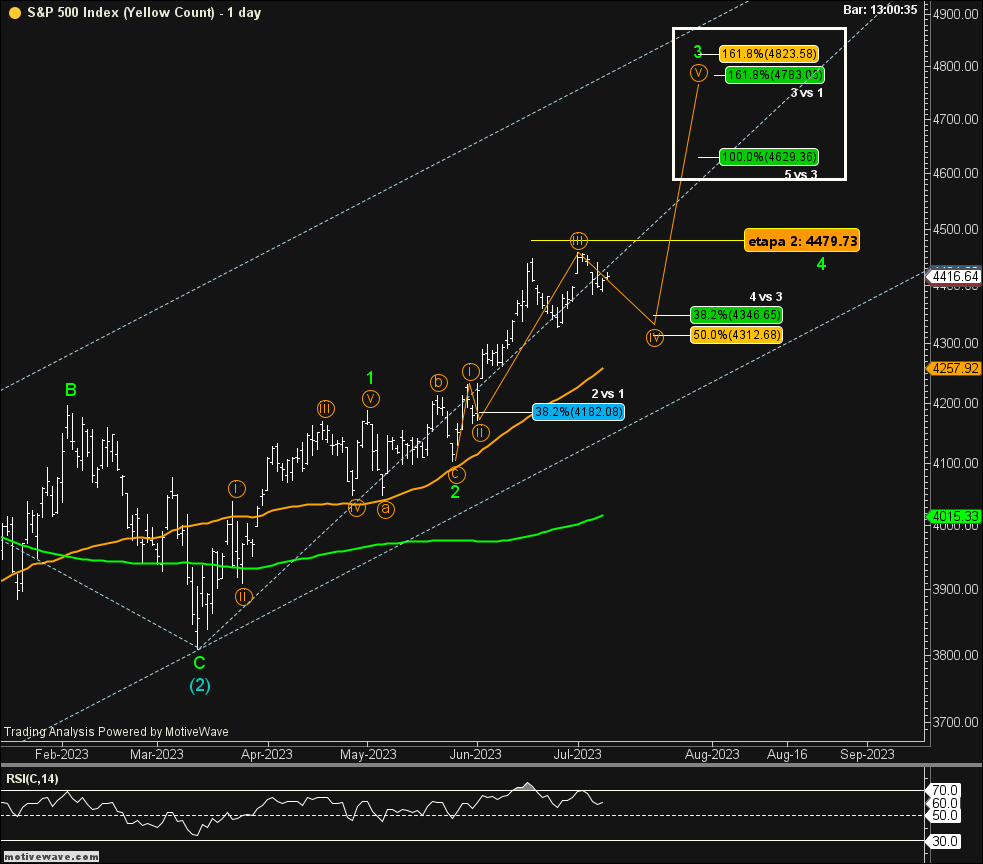
Task: Click the 4700.00 price axis label
Action: click(x=955, y=119)
